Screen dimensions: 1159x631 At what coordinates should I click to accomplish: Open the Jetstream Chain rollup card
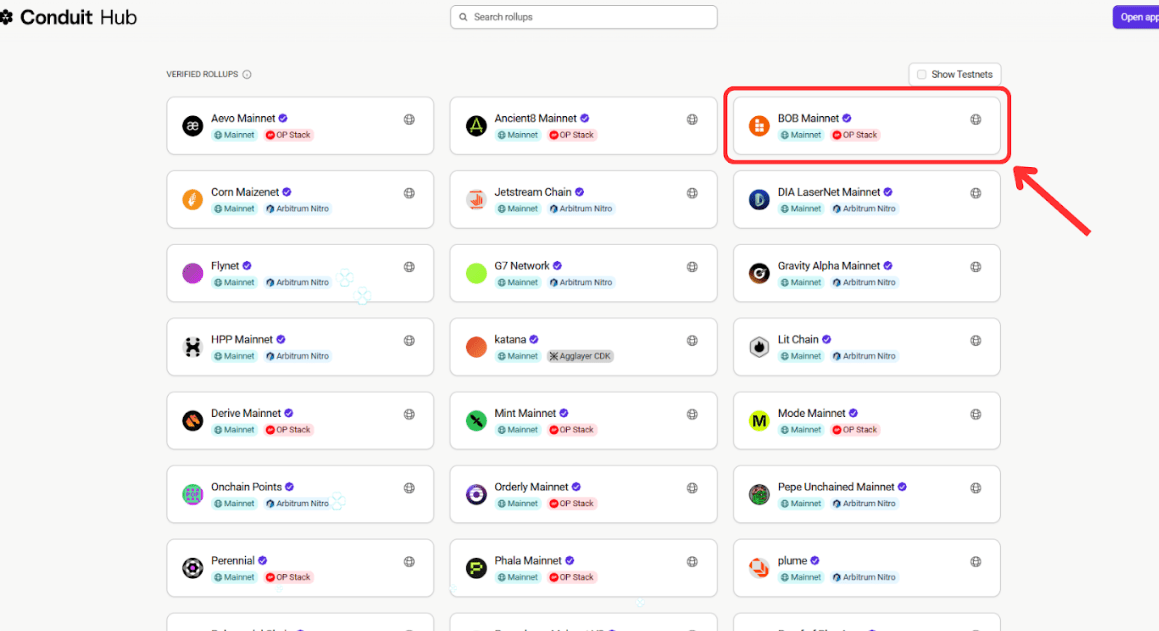click(x=583, y=200)
